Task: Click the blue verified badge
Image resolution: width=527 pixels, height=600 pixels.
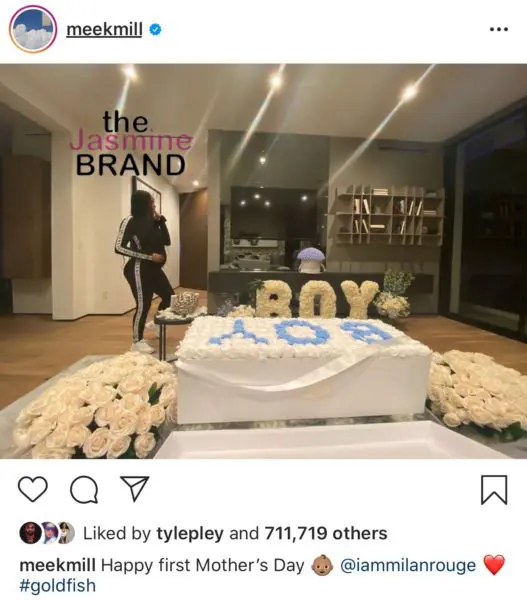Action: tap(155, 29)
